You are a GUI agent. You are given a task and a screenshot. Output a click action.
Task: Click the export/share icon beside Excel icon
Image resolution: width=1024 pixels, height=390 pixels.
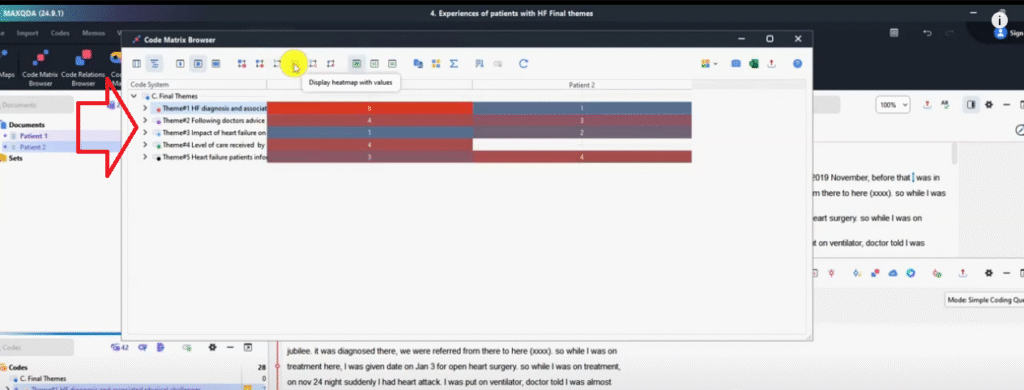click(x=771, y=64)
